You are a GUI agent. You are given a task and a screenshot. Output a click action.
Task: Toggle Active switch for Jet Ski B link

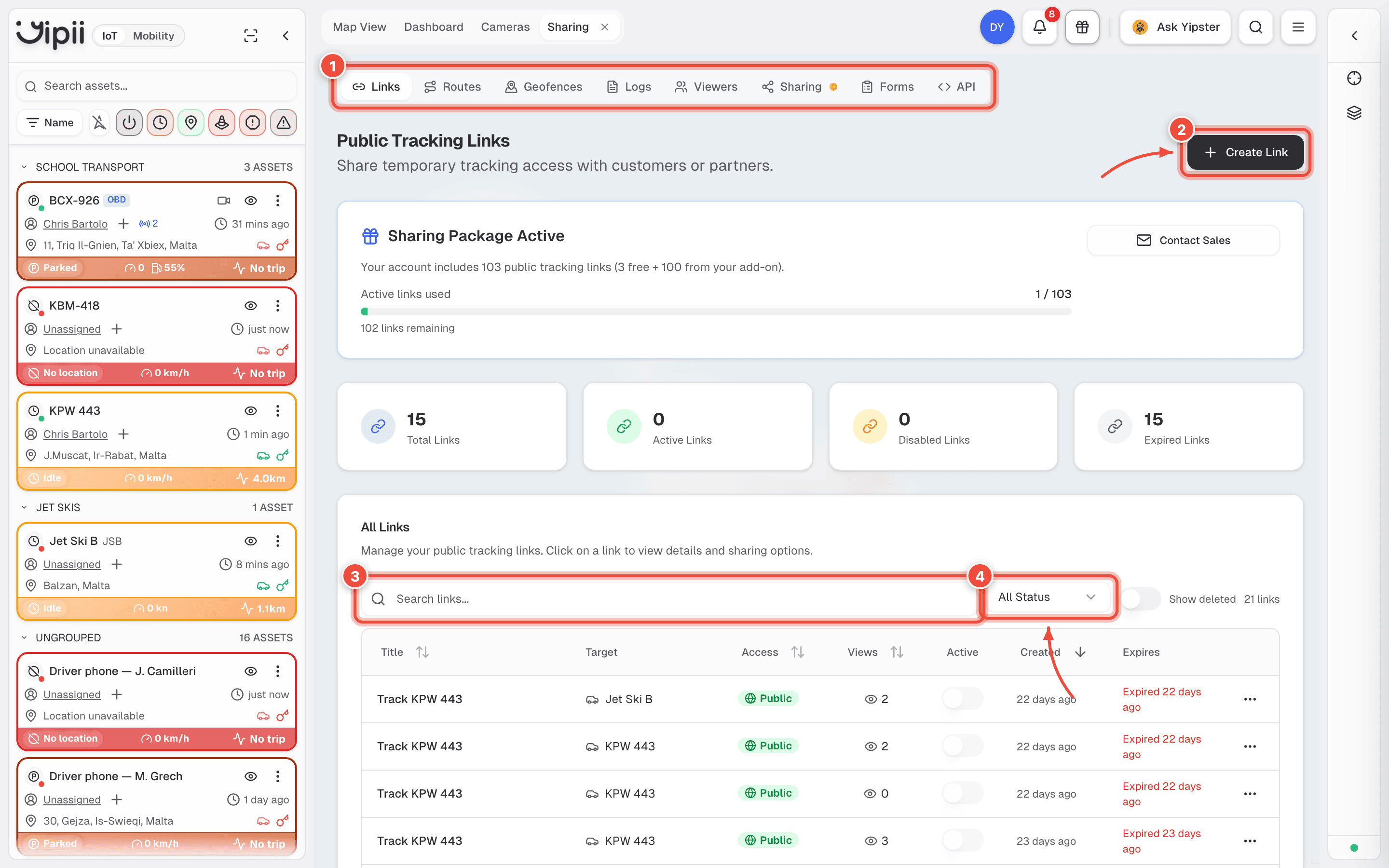[963, 699]
